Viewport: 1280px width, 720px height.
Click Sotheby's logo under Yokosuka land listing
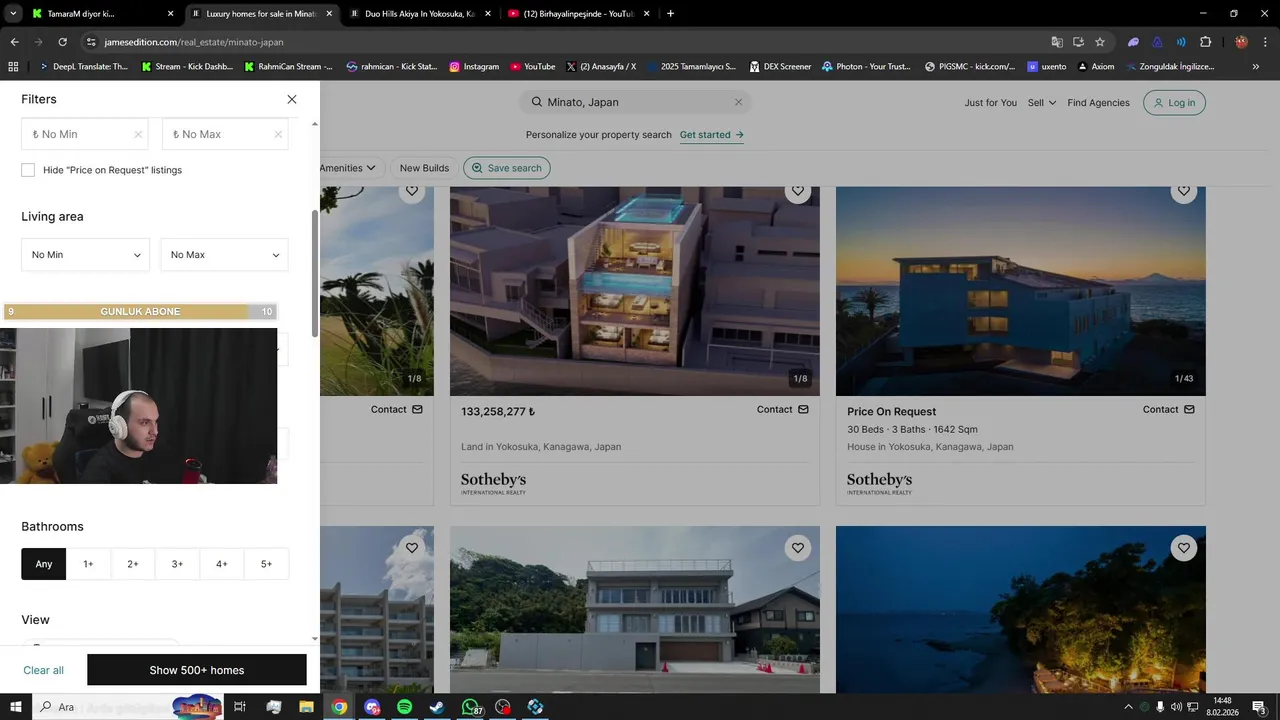[x=493, y=484]
